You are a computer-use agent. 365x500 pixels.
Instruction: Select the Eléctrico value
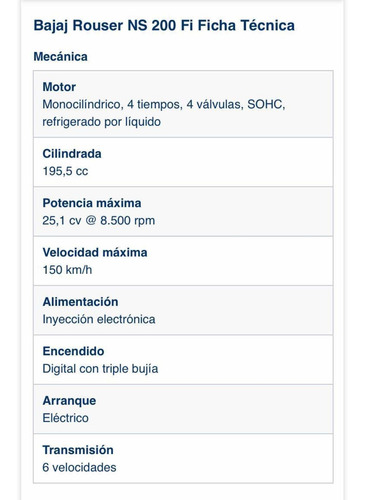pos(65,418)
